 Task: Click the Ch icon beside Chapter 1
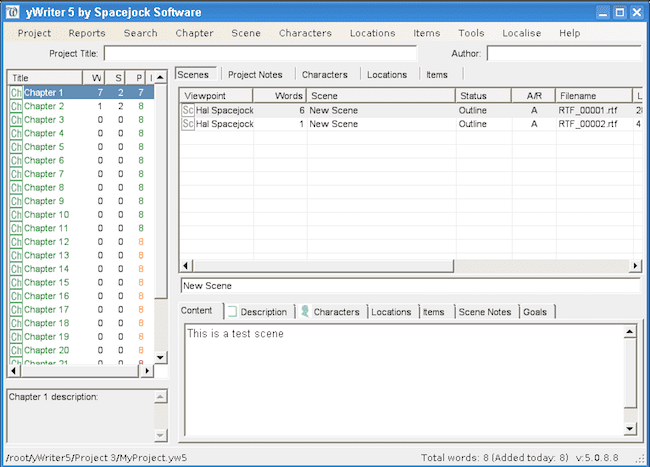click(x=16, y=92)
